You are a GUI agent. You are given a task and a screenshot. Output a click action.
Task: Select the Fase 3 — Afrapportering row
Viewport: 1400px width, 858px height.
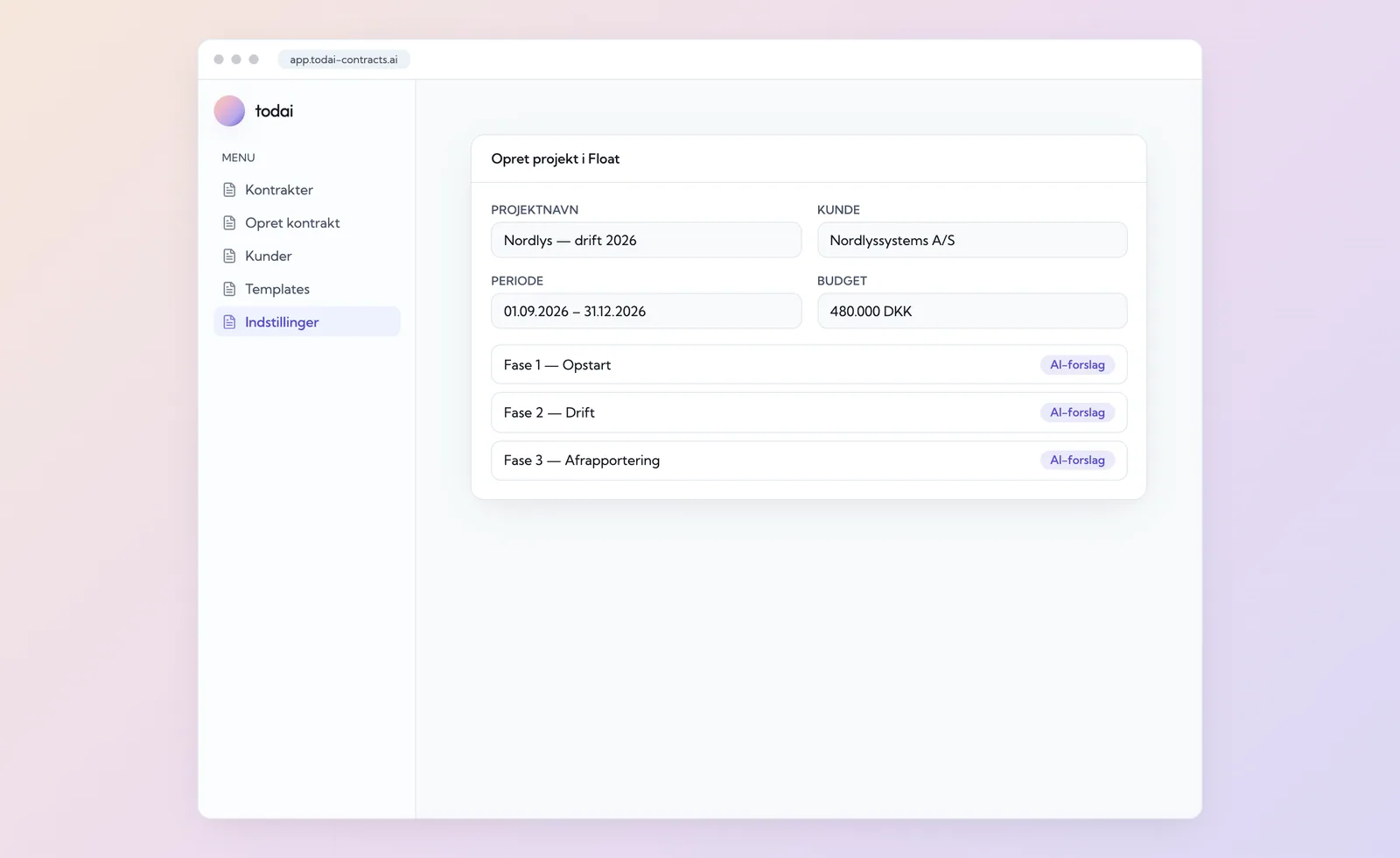tap(808, 461)
